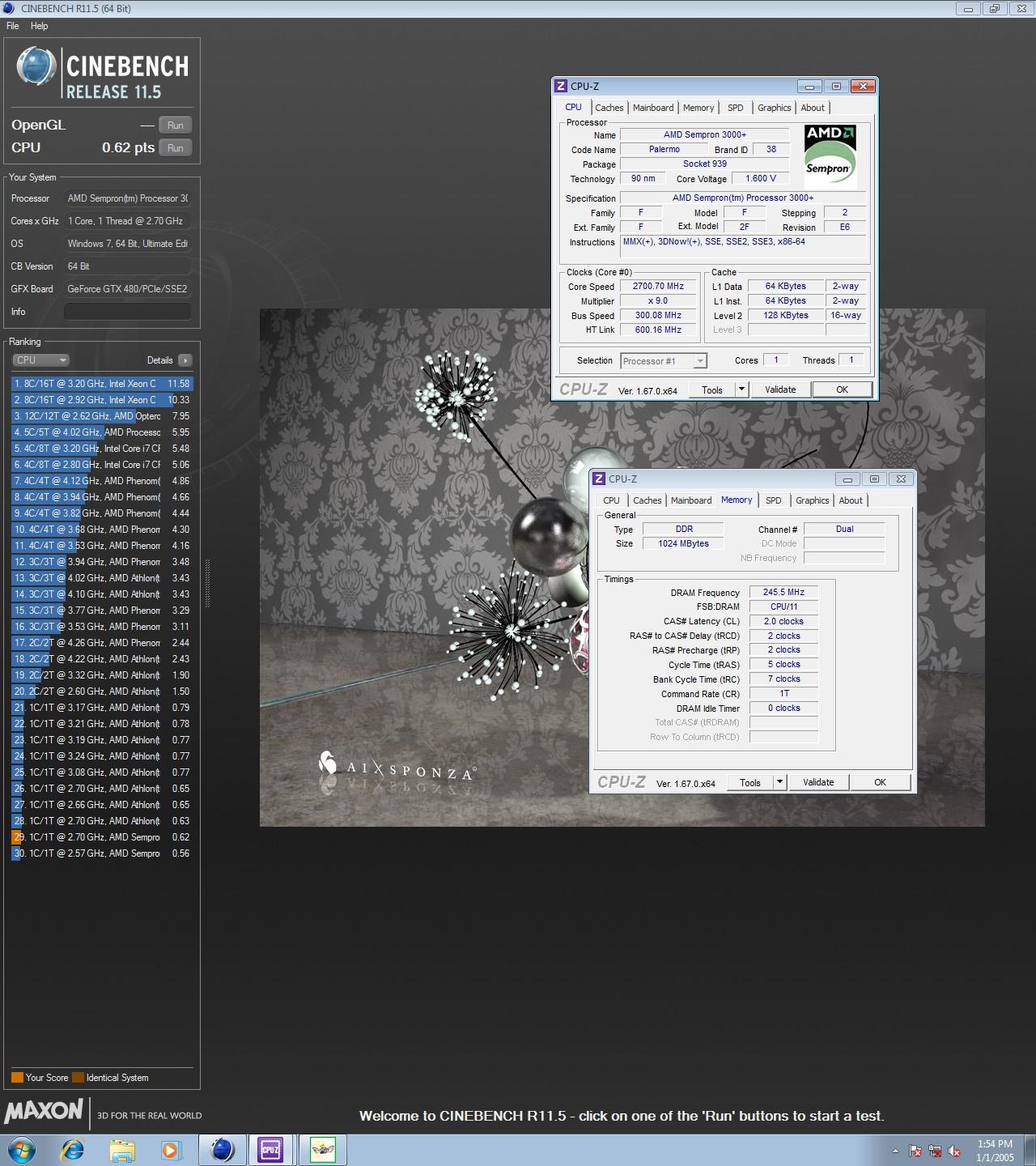This screenshot has width=1036, height=1166.
Task: Open SPD tab in upper CPU-Z window
Action: [736, 108]
